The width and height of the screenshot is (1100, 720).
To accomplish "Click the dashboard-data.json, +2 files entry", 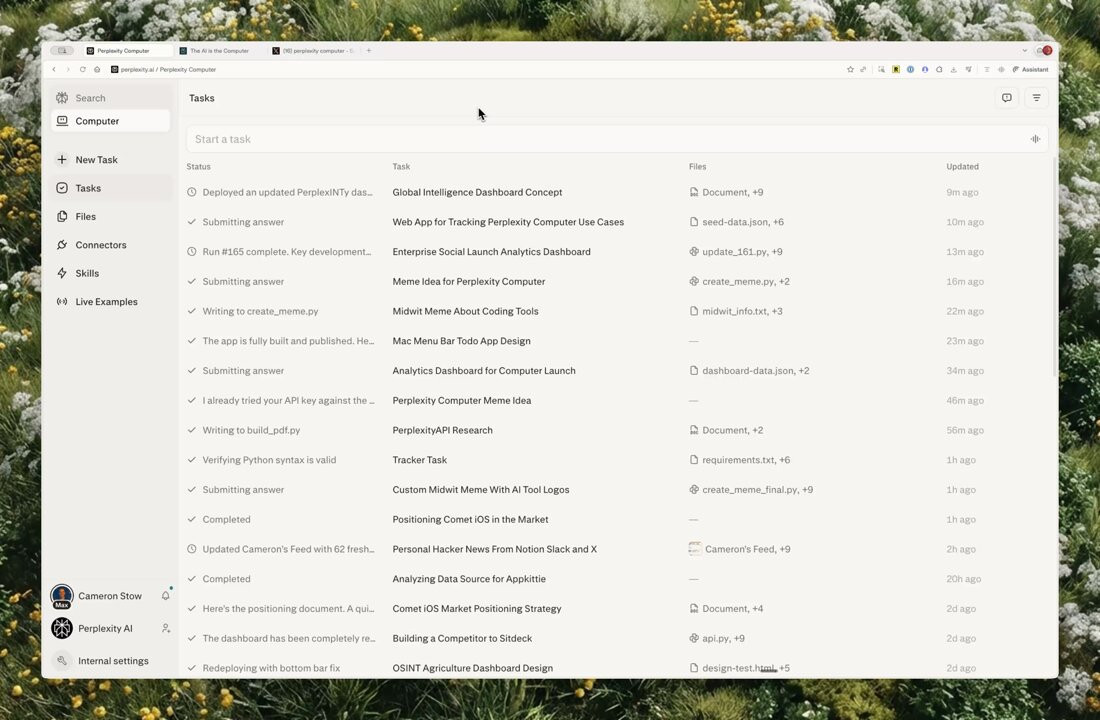I will coord(749,371).
